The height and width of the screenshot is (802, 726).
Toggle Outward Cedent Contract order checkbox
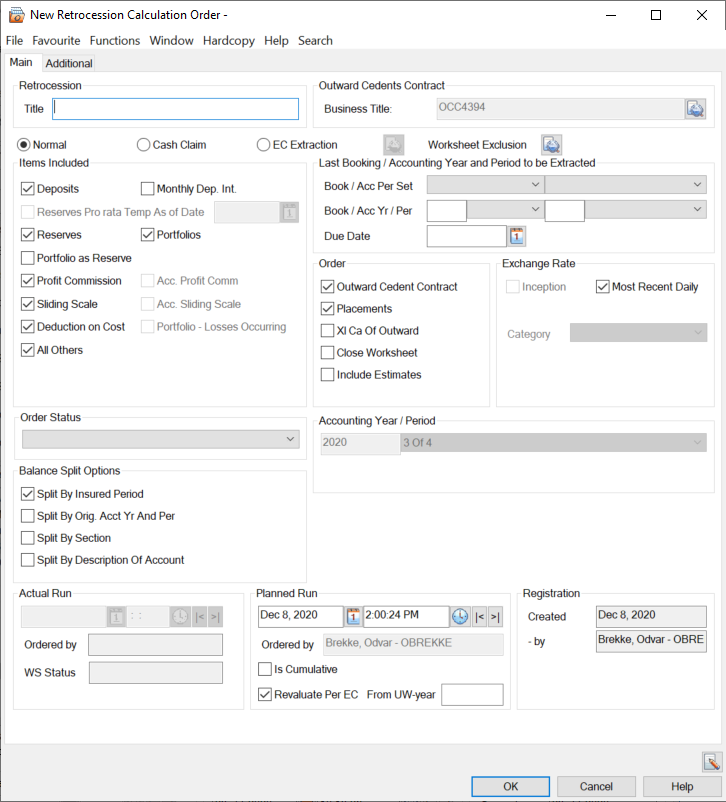327,287
